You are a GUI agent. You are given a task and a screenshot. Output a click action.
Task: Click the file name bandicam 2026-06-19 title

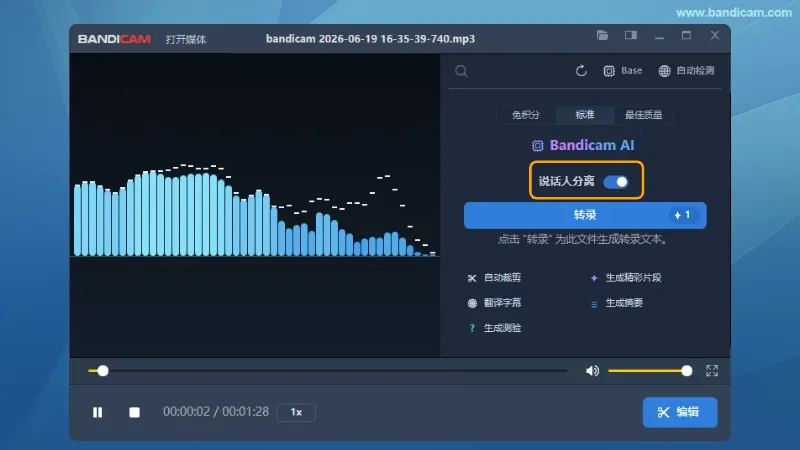click(x=370, y=39)
